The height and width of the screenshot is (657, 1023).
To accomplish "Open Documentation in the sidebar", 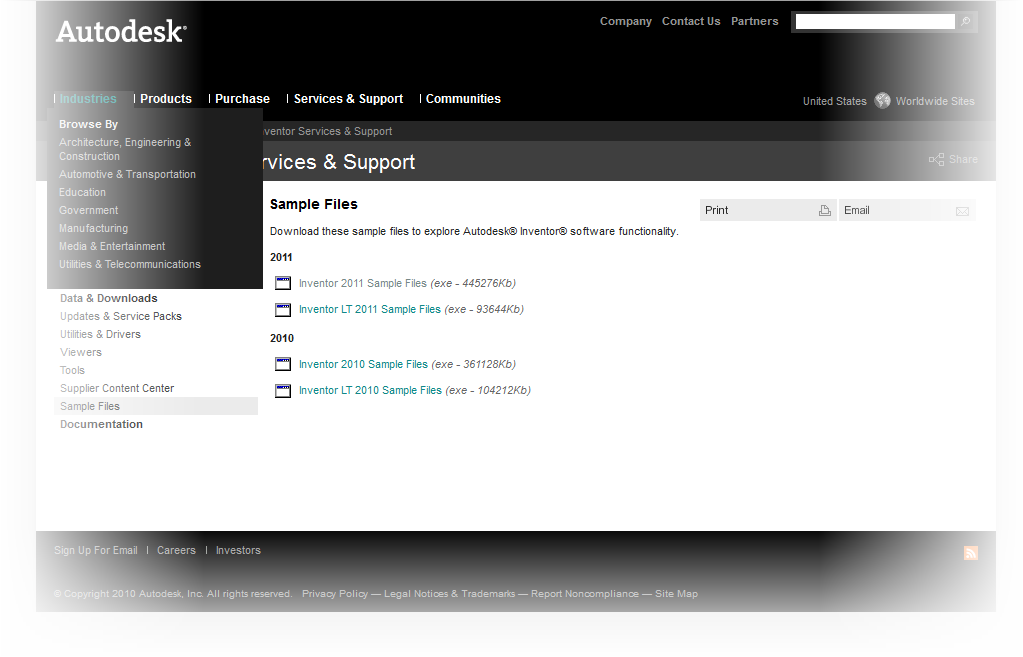I will click(101, 424).
